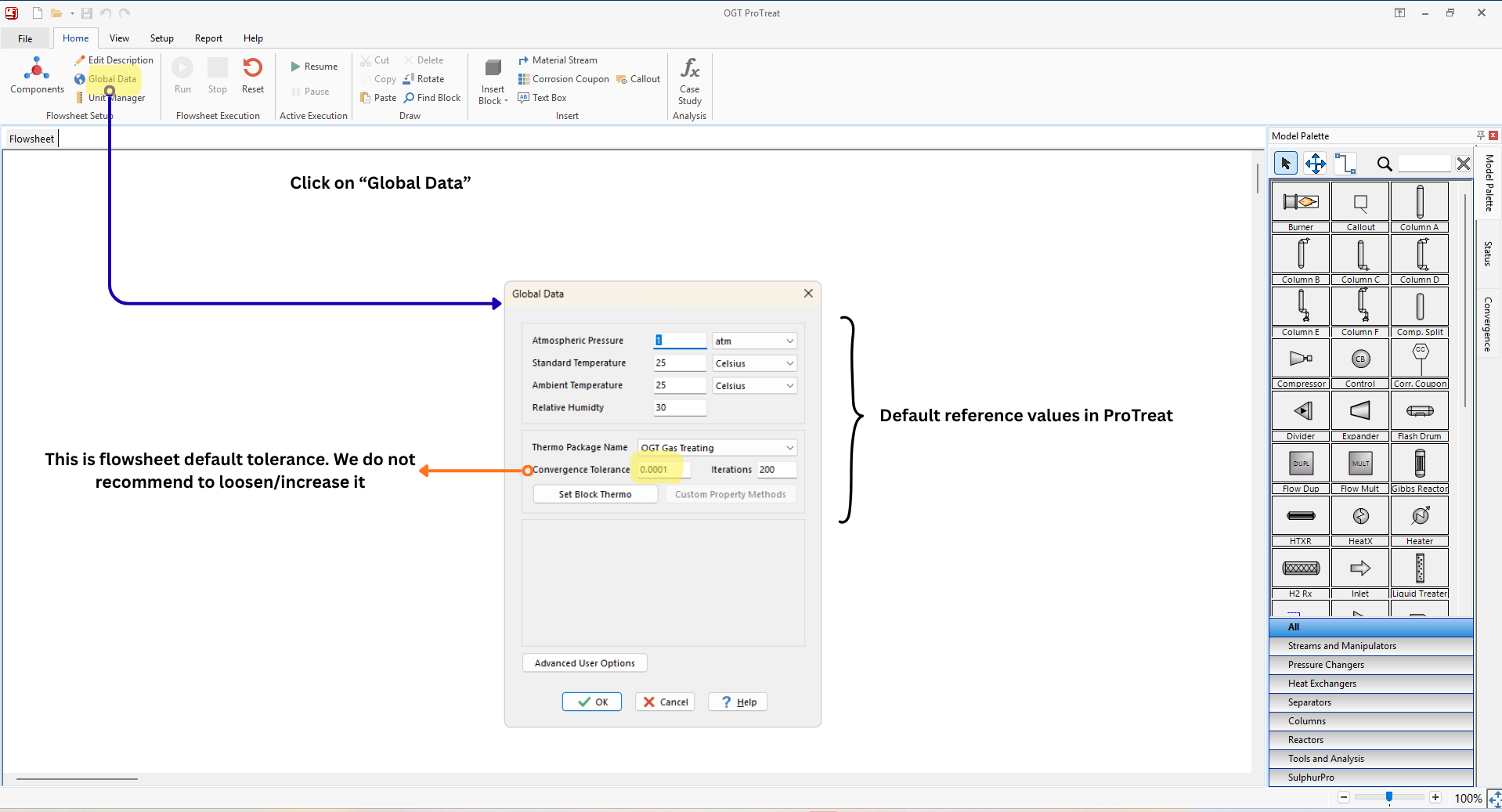Insert a Corrosion Coupon

pyautogui.click(x=563, y=79)
